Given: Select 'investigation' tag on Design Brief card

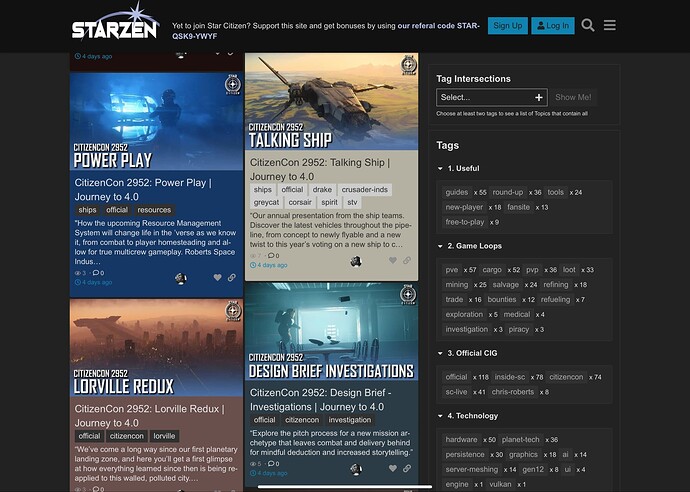Looking at the screenshot, I should (x=350, y=420).
